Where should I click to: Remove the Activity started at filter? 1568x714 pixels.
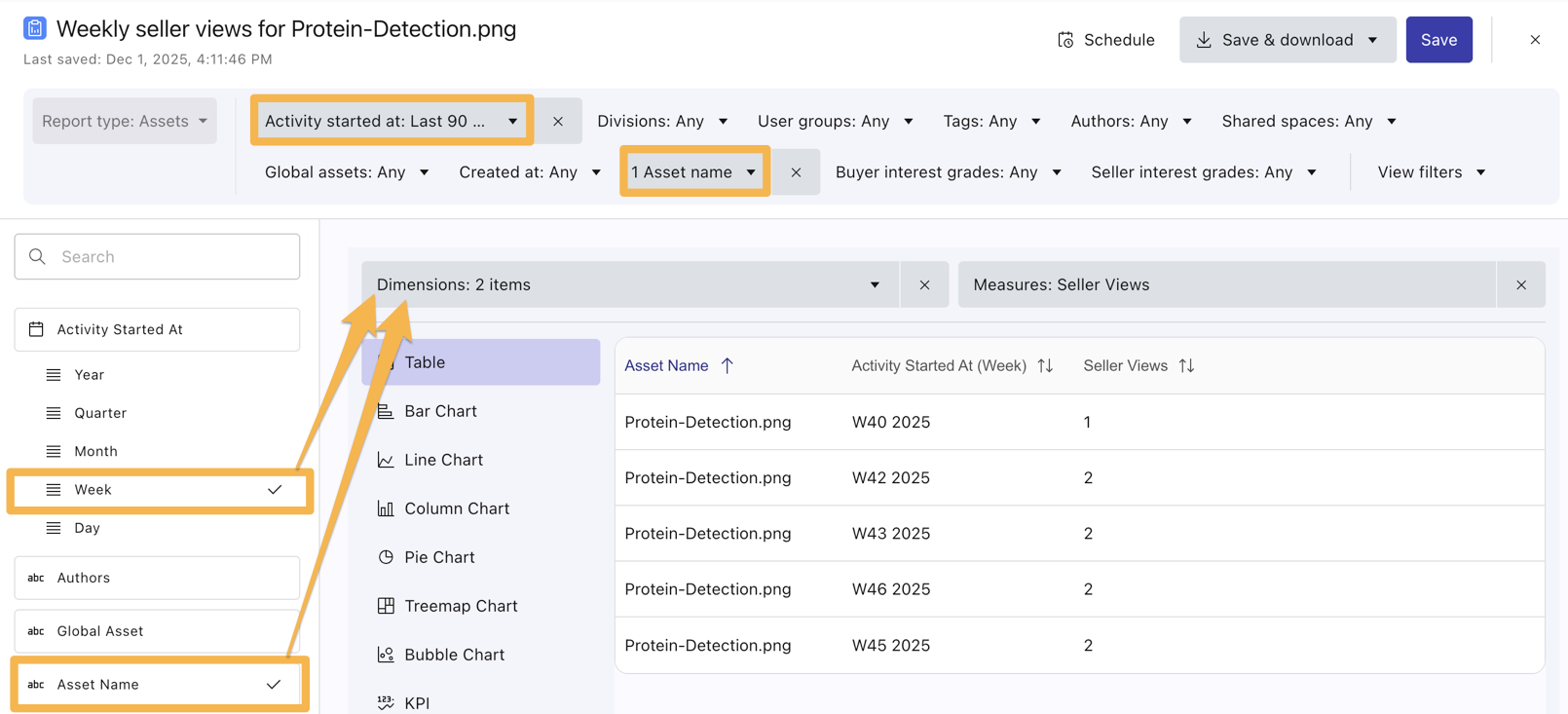coord(558,122)
